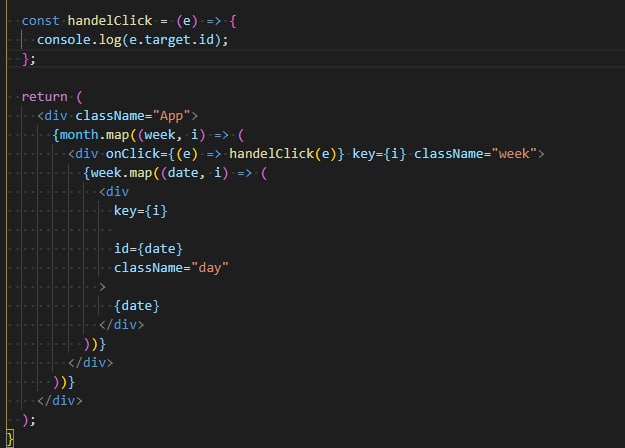Click the 'handelClick' name in the const declaration
Screen dimensions: 625x448
tap(110, 21)
